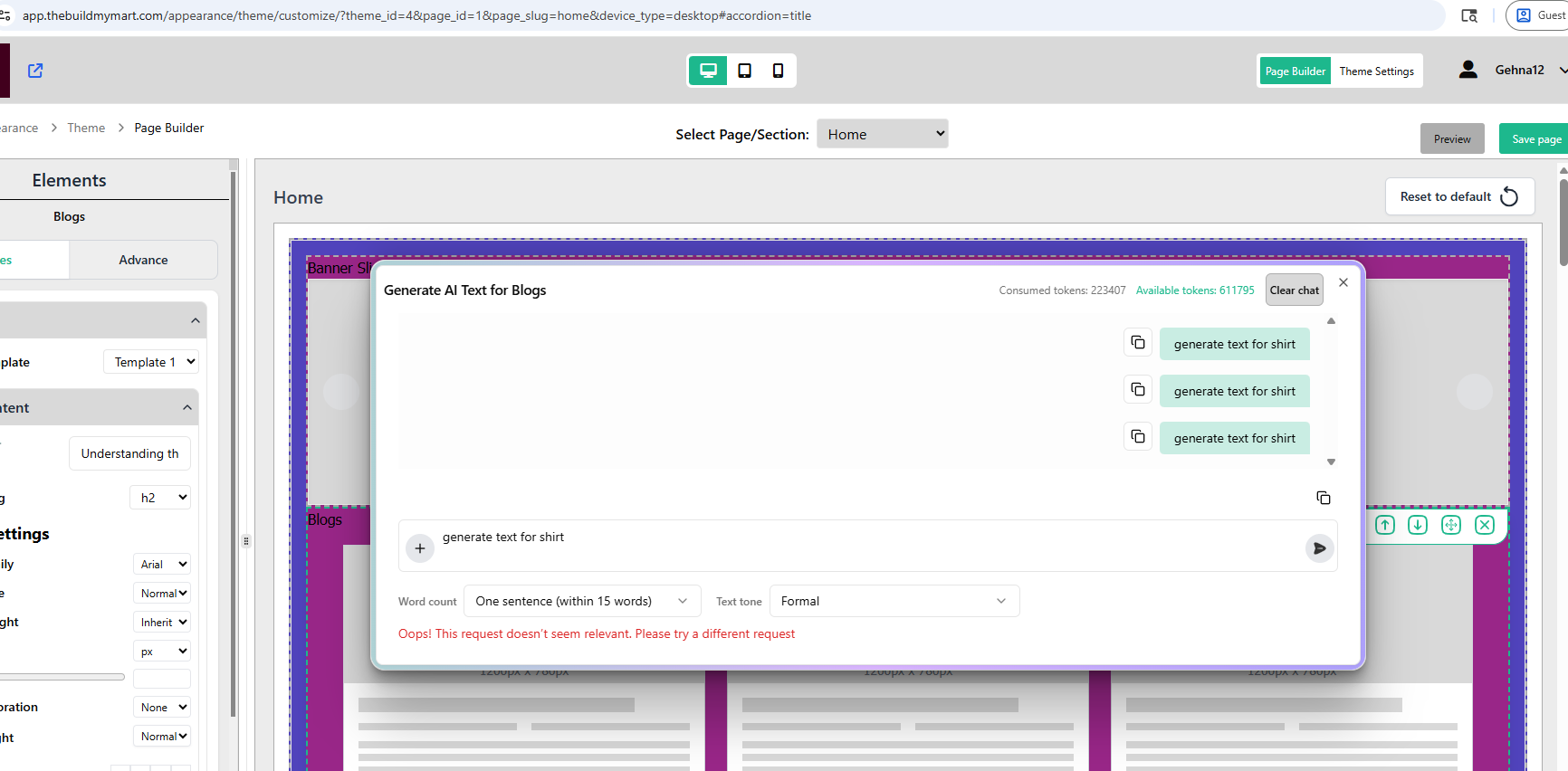
Task: Click the font size slider track
Action: 62,677
